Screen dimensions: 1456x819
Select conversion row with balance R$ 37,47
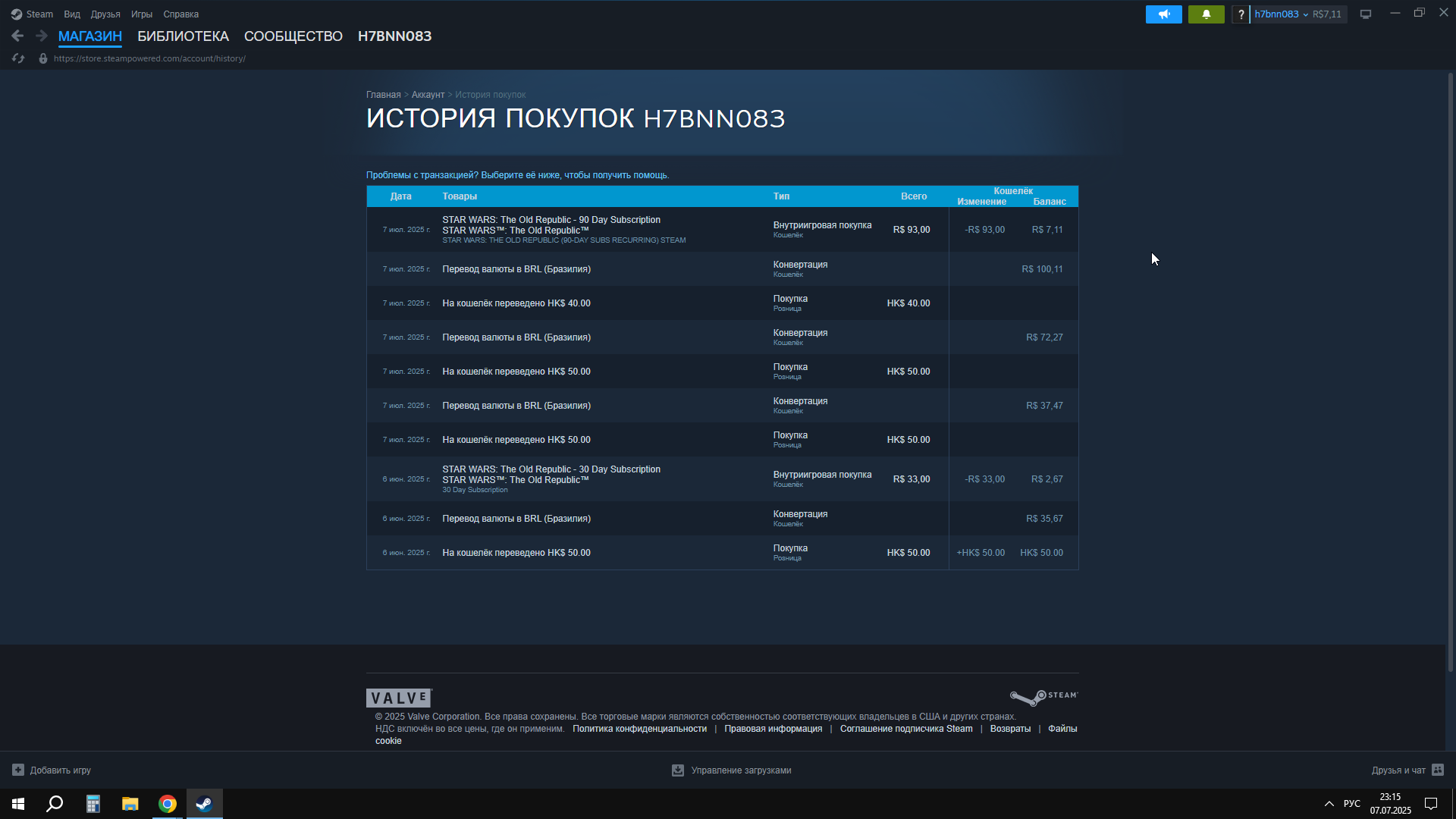[x=722, y=406]
